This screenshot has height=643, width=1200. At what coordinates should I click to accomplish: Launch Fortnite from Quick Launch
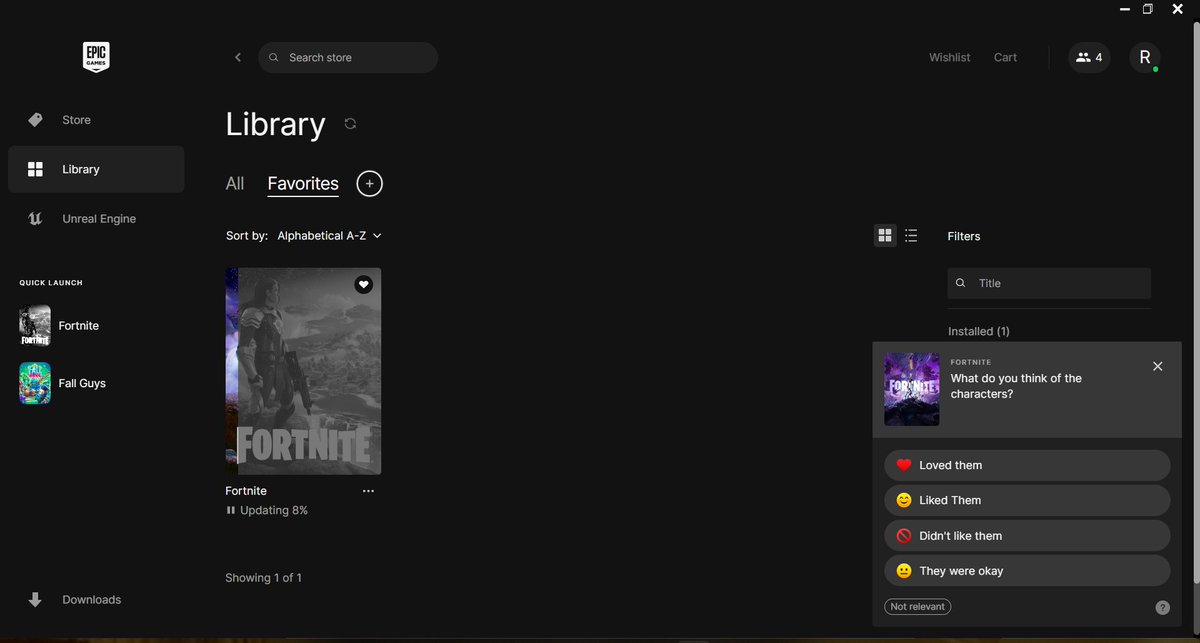[60, 326]
